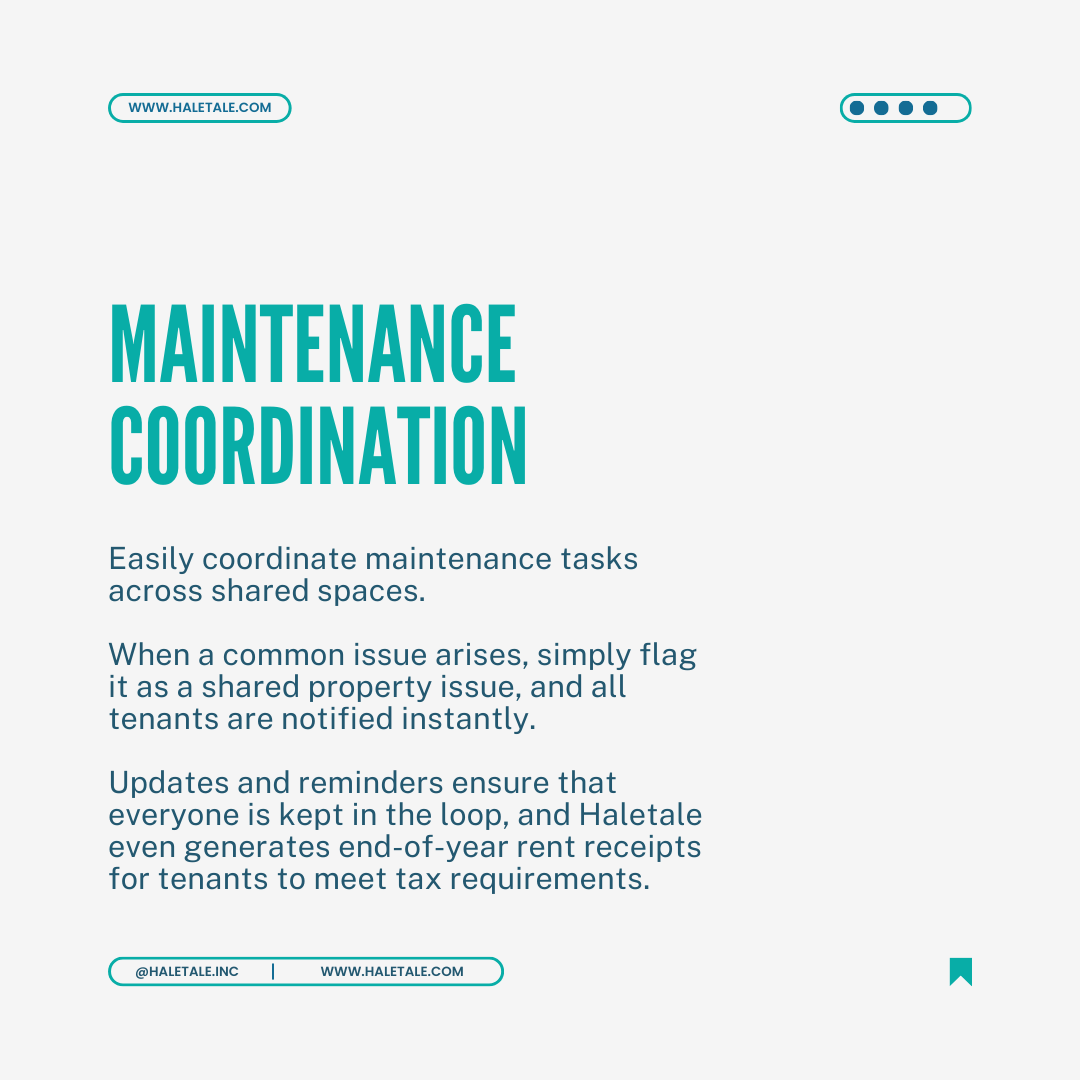Click the MAINTENANCE heading word
The image size is (1080, 1080).
(x=313, y=343)
